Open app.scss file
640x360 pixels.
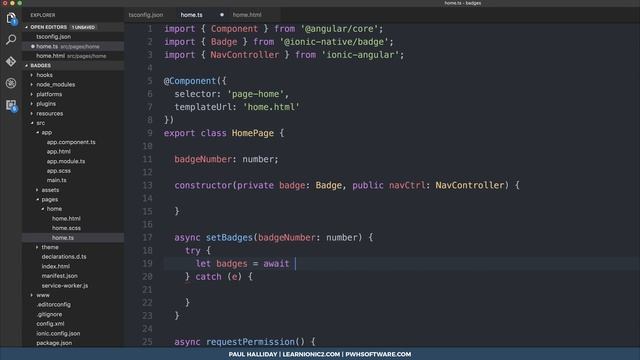(x=58, y=171)
